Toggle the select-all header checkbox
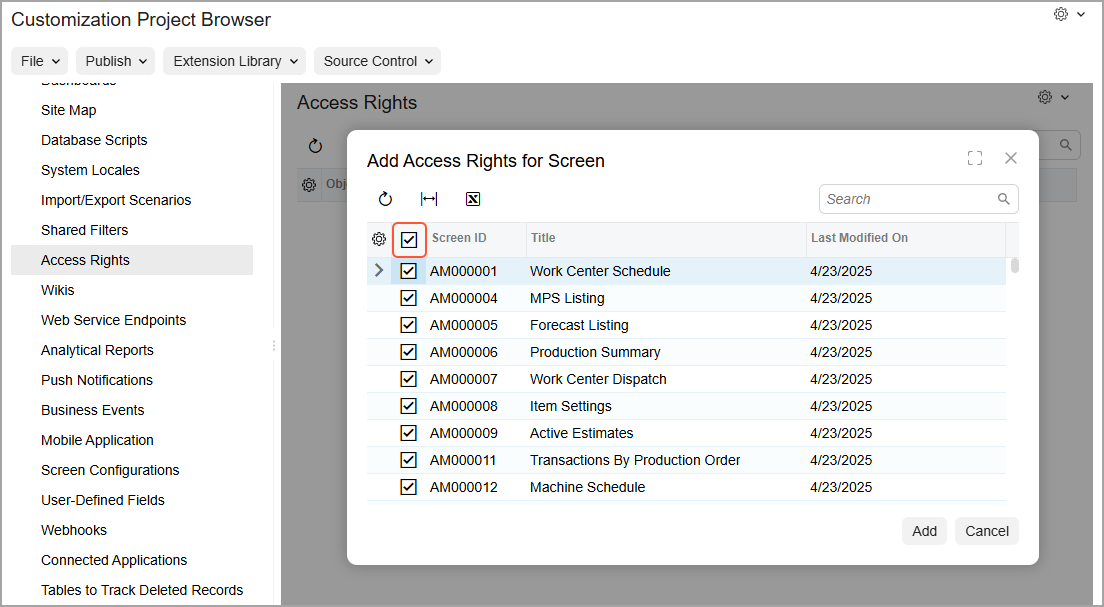Viewport: 1104px width, 607px height. pyautogui.click(x=409, y=239)
